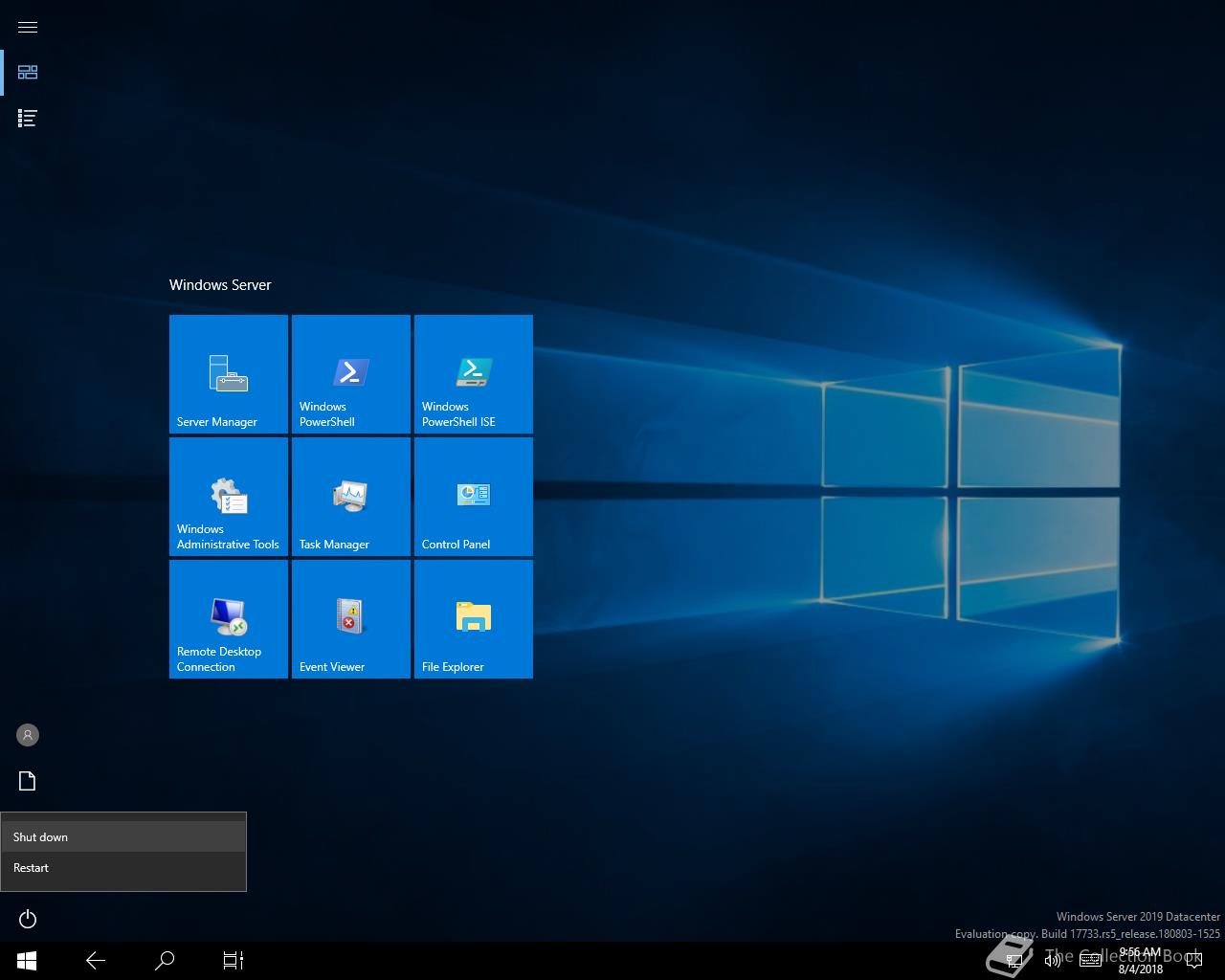
Task: Open the Start hamburger menu
Action: click(x=28, y=27)
